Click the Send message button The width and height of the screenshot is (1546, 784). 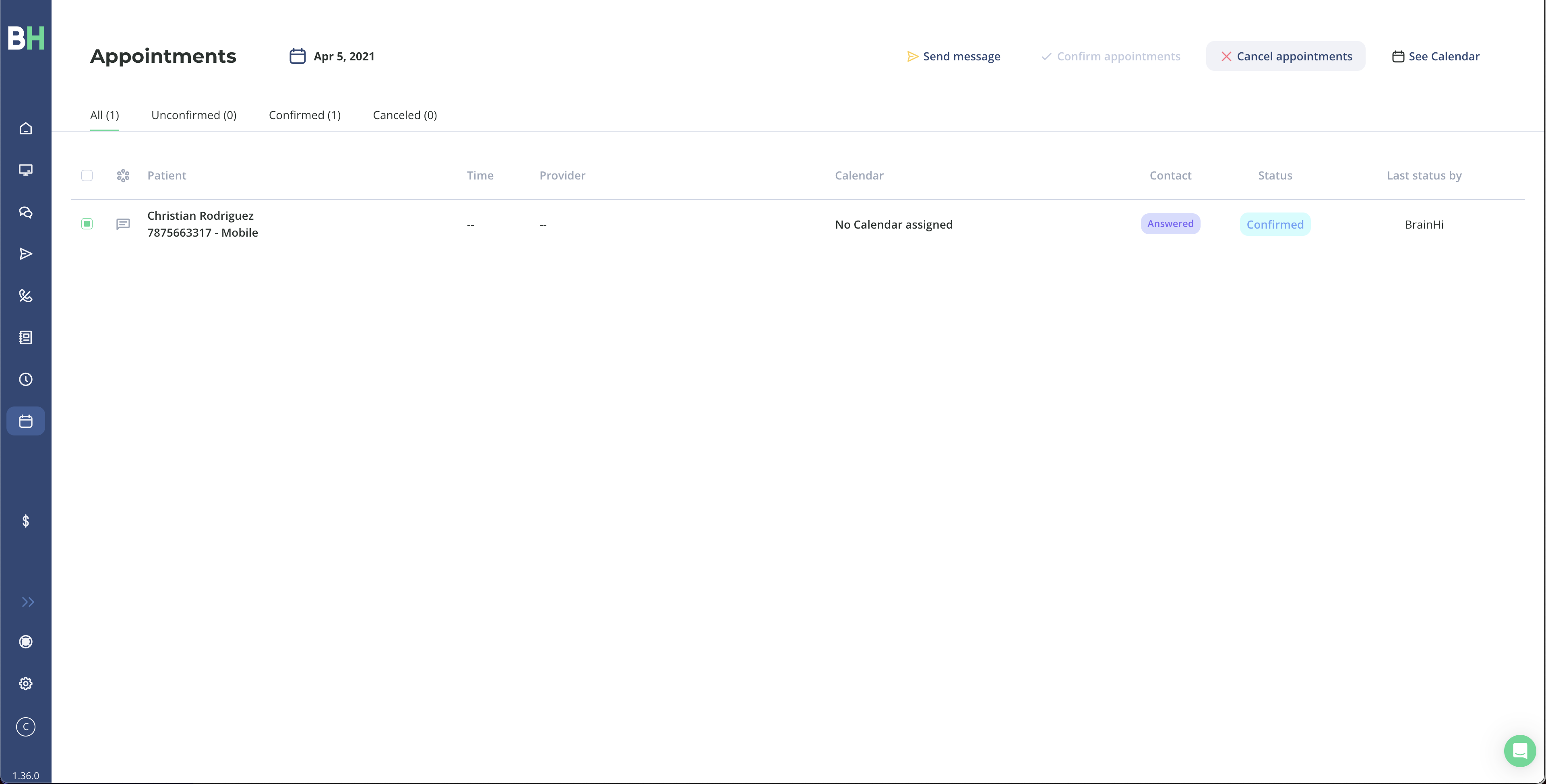[953, 56]
